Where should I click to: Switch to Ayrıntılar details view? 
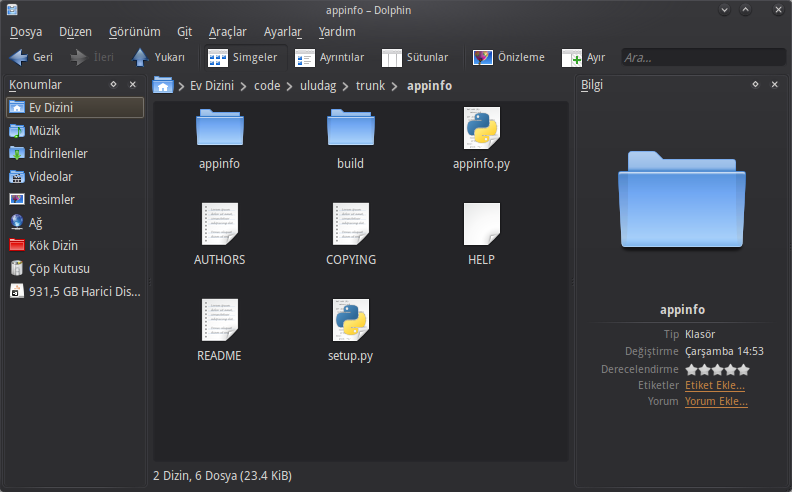pos(329,58)
